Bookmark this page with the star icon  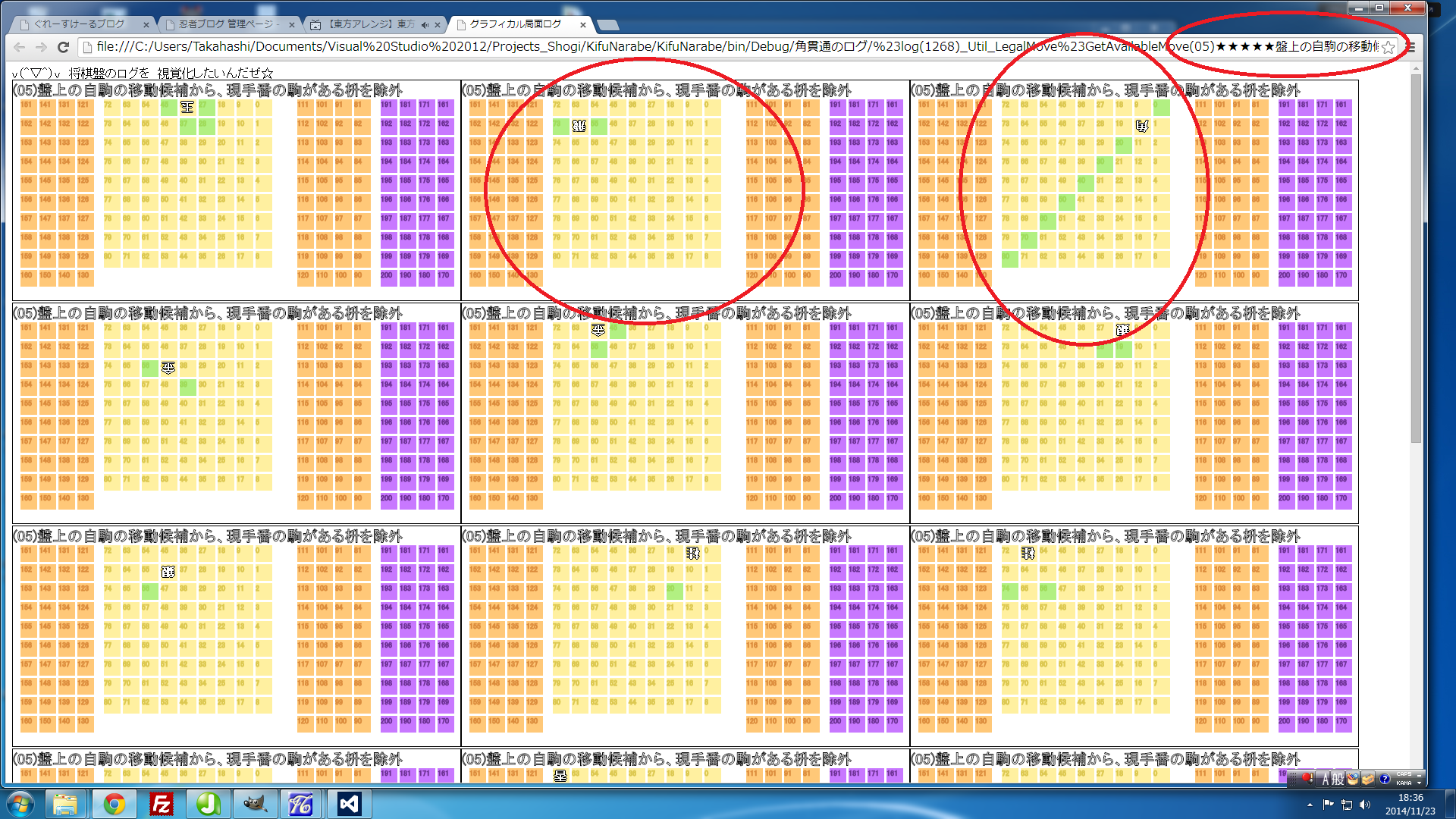(1388, 47)
